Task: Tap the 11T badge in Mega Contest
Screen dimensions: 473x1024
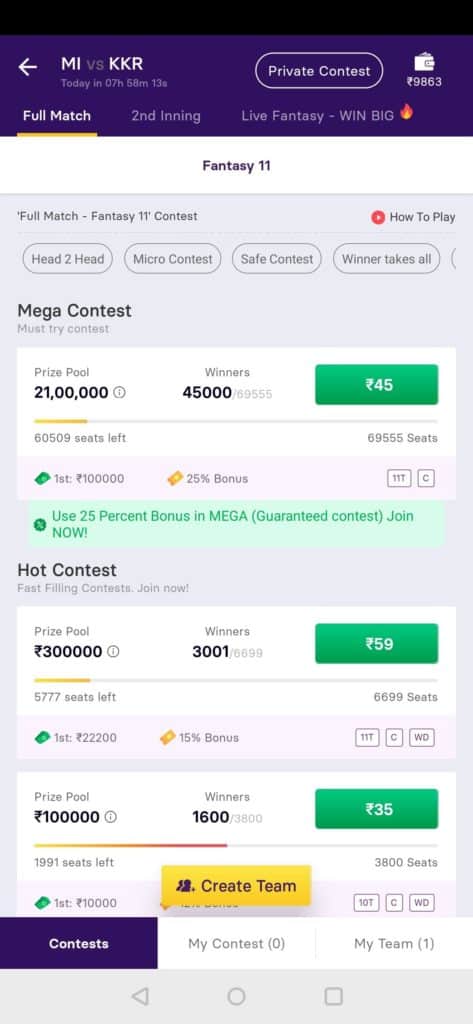Action: point(400,479)
